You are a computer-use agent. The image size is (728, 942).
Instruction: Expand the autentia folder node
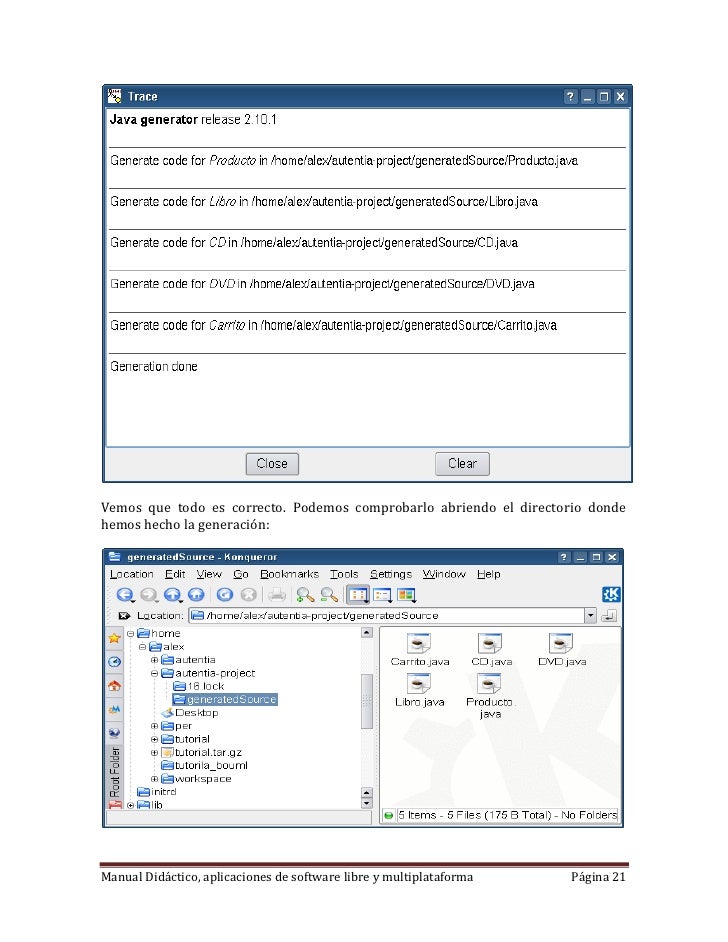click(154, 660)
